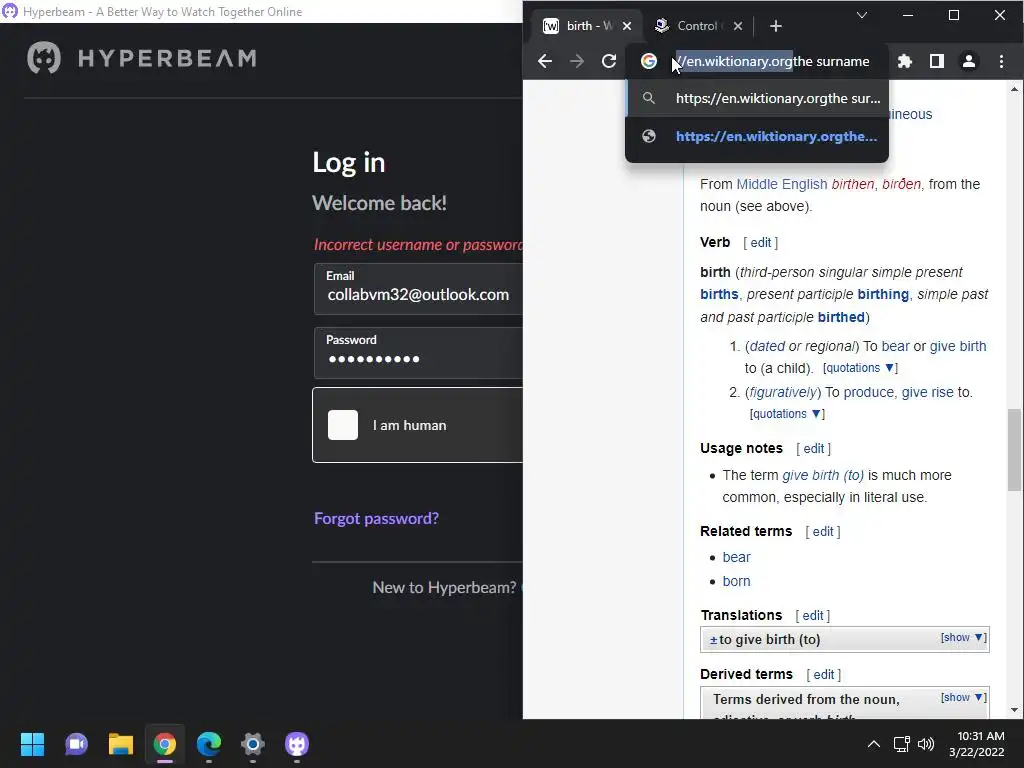The height and width of the screenshot is (768, 1024).
Task: Click Chrome's forward arrow button
Action: point(577,61)
